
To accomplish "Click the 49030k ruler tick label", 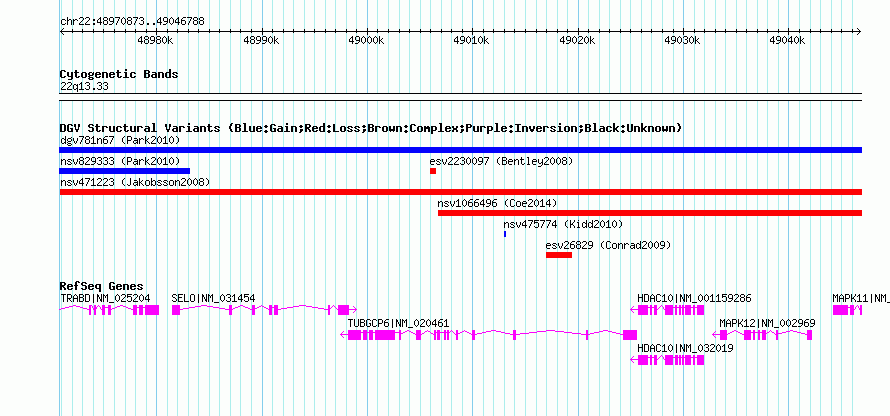I will (x=683, y=41).
